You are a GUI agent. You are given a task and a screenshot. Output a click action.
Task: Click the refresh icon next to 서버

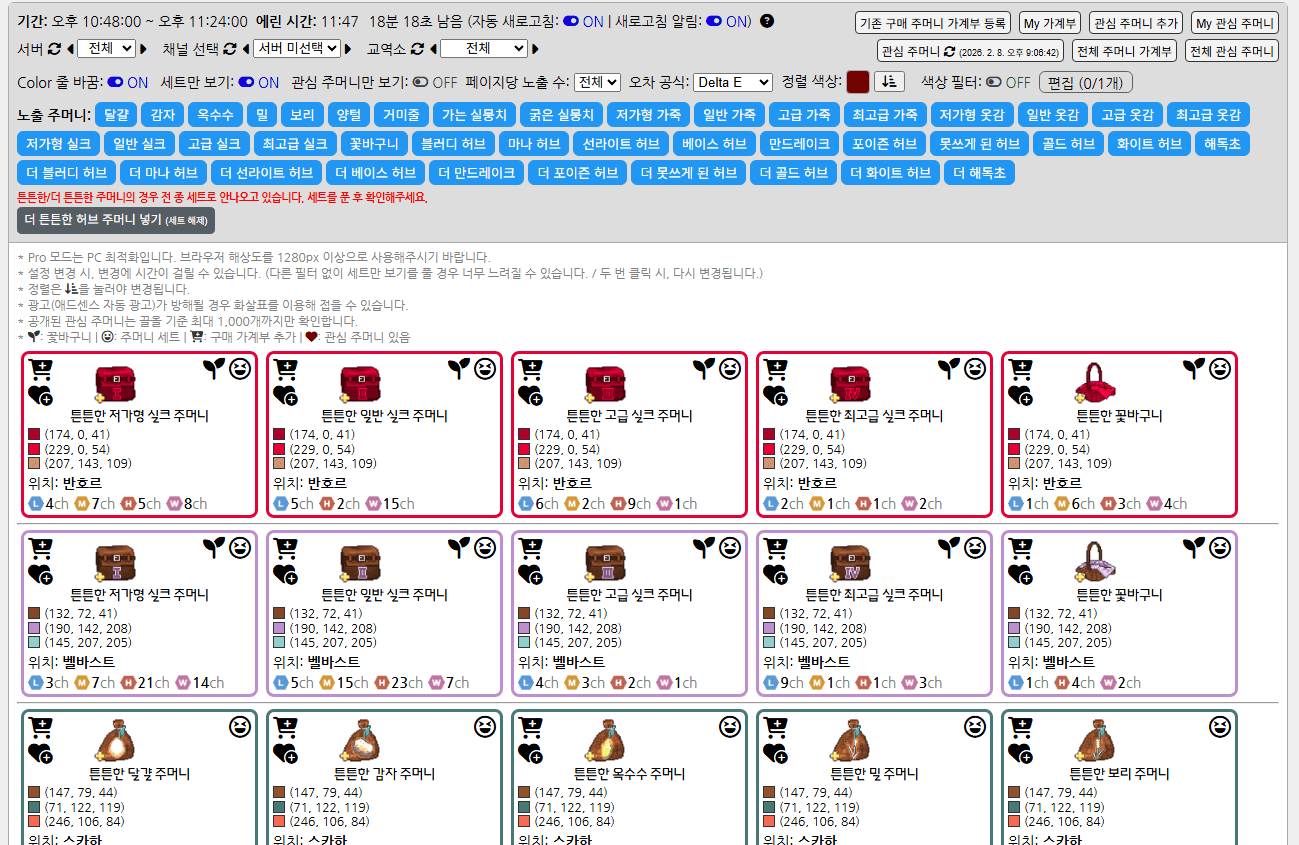(x=55, y=48)
